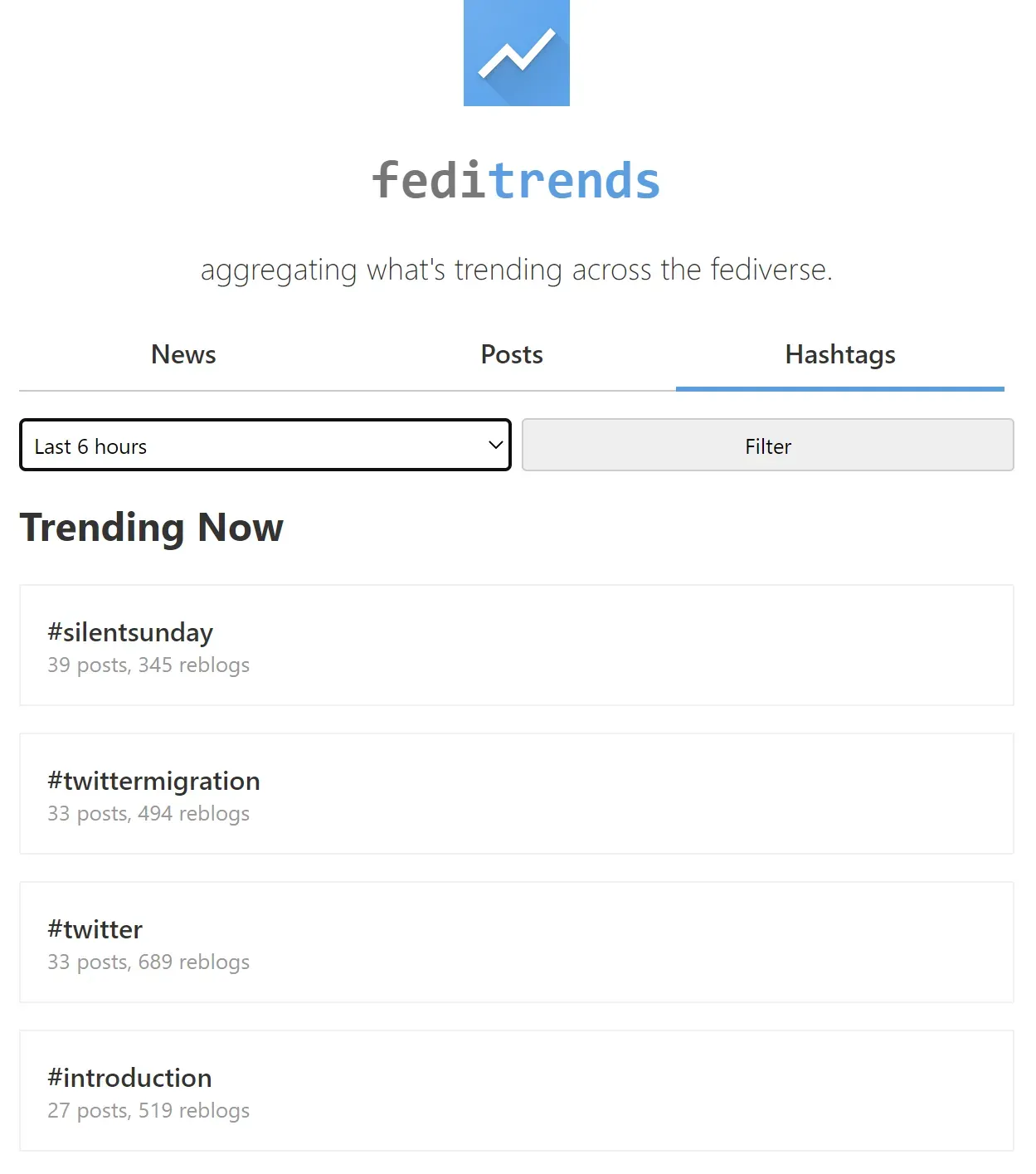Open the #silentsunday hashtag
The image size is (1036, 1174).
tap(130, 632)
